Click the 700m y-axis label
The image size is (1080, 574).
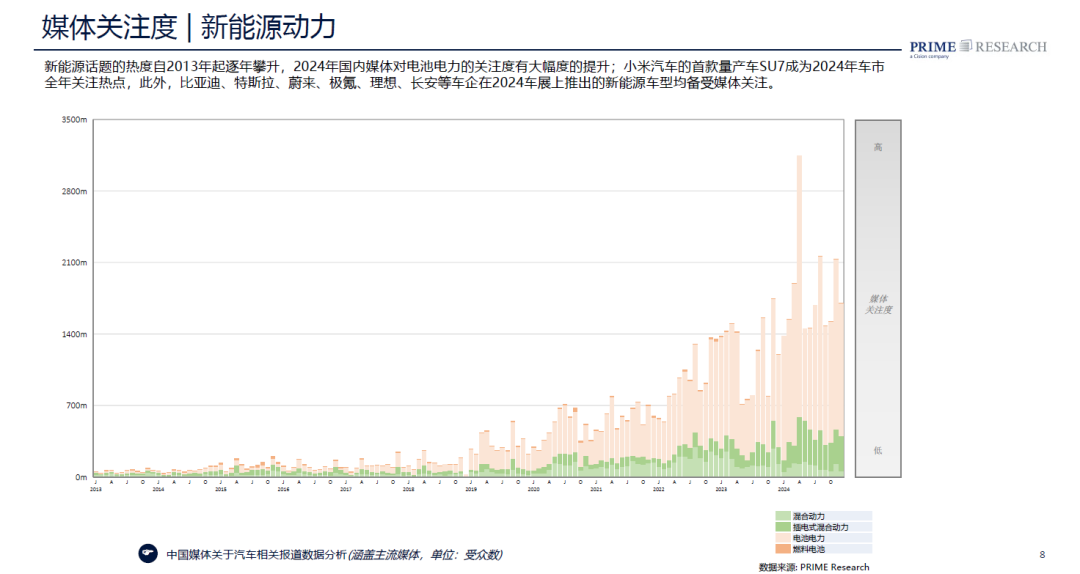click(76, 406)
